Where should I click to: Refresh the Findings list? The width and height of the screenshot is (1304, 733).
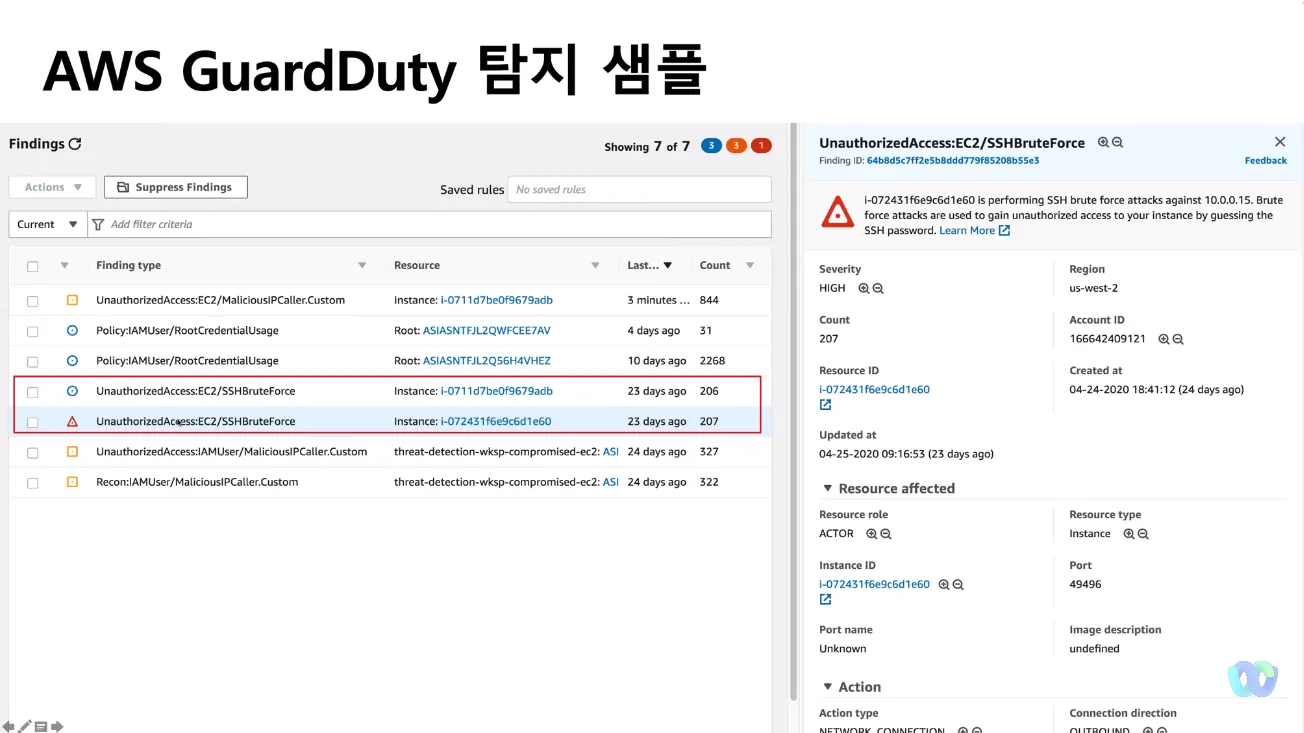click(x=75, y=144)
